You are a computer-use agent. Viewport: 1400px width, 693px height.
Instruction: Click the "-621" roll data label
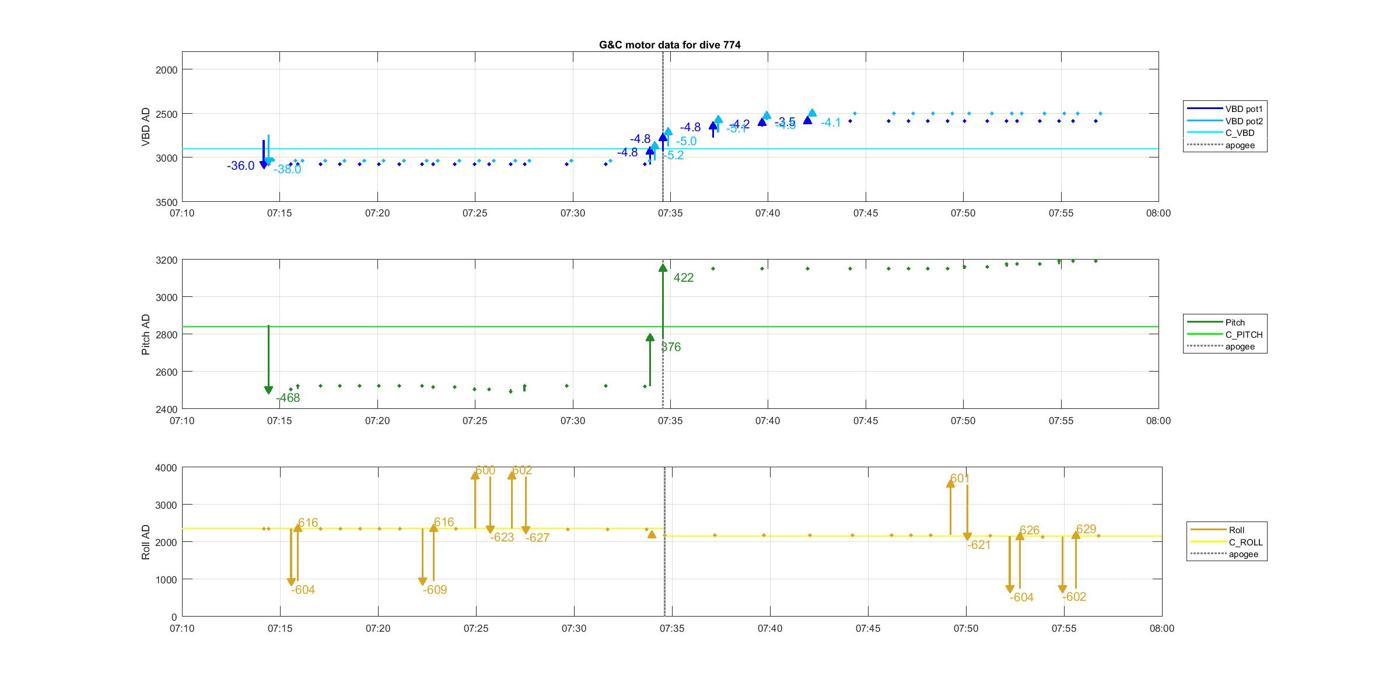click(x=978, y=545)
